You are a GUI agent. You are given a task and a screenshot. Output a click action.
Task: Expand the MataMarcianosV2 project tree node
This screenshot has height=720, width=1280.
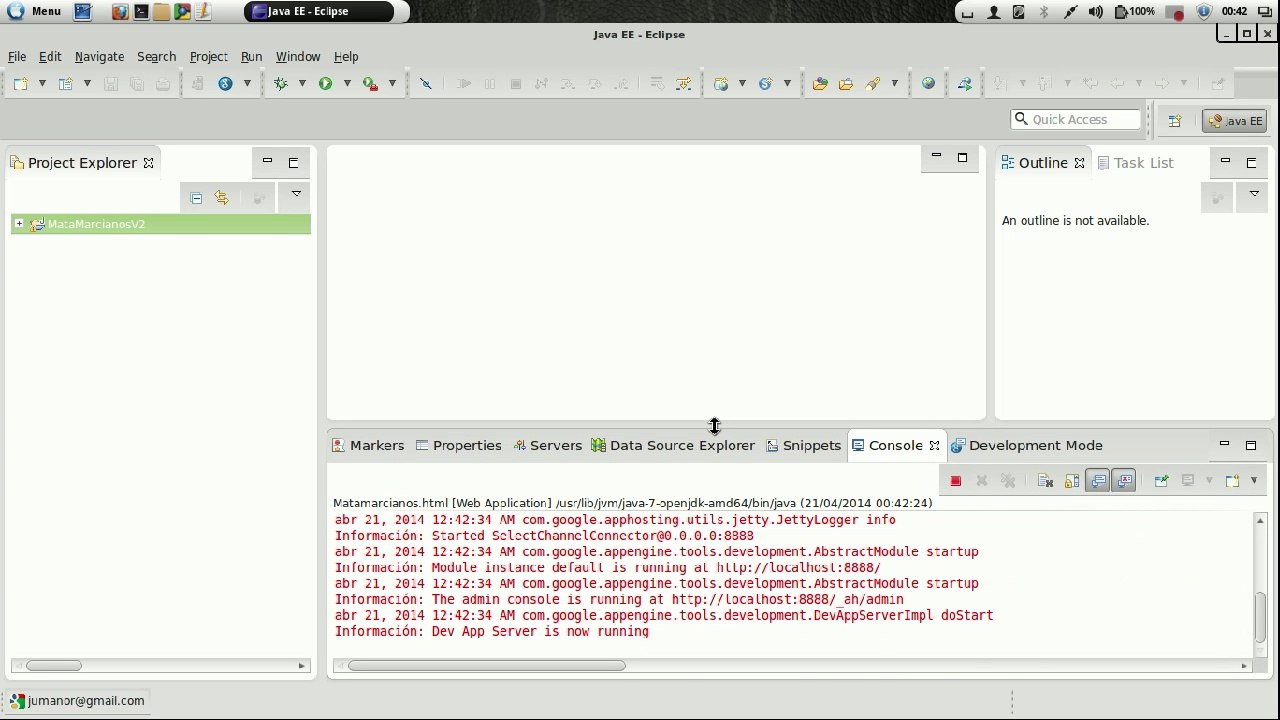click(19, 224)
